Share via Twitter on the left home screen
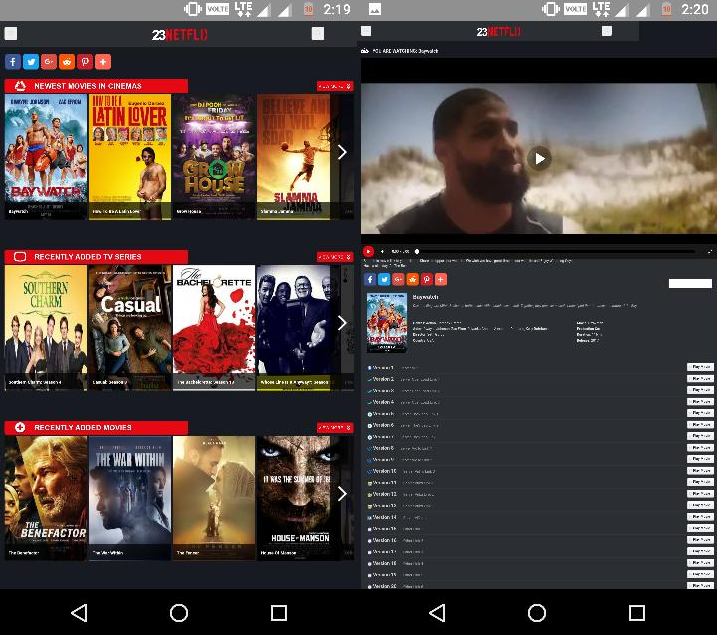Image resolution: width=719 pixels, height=635 pixels. (31, 61)
